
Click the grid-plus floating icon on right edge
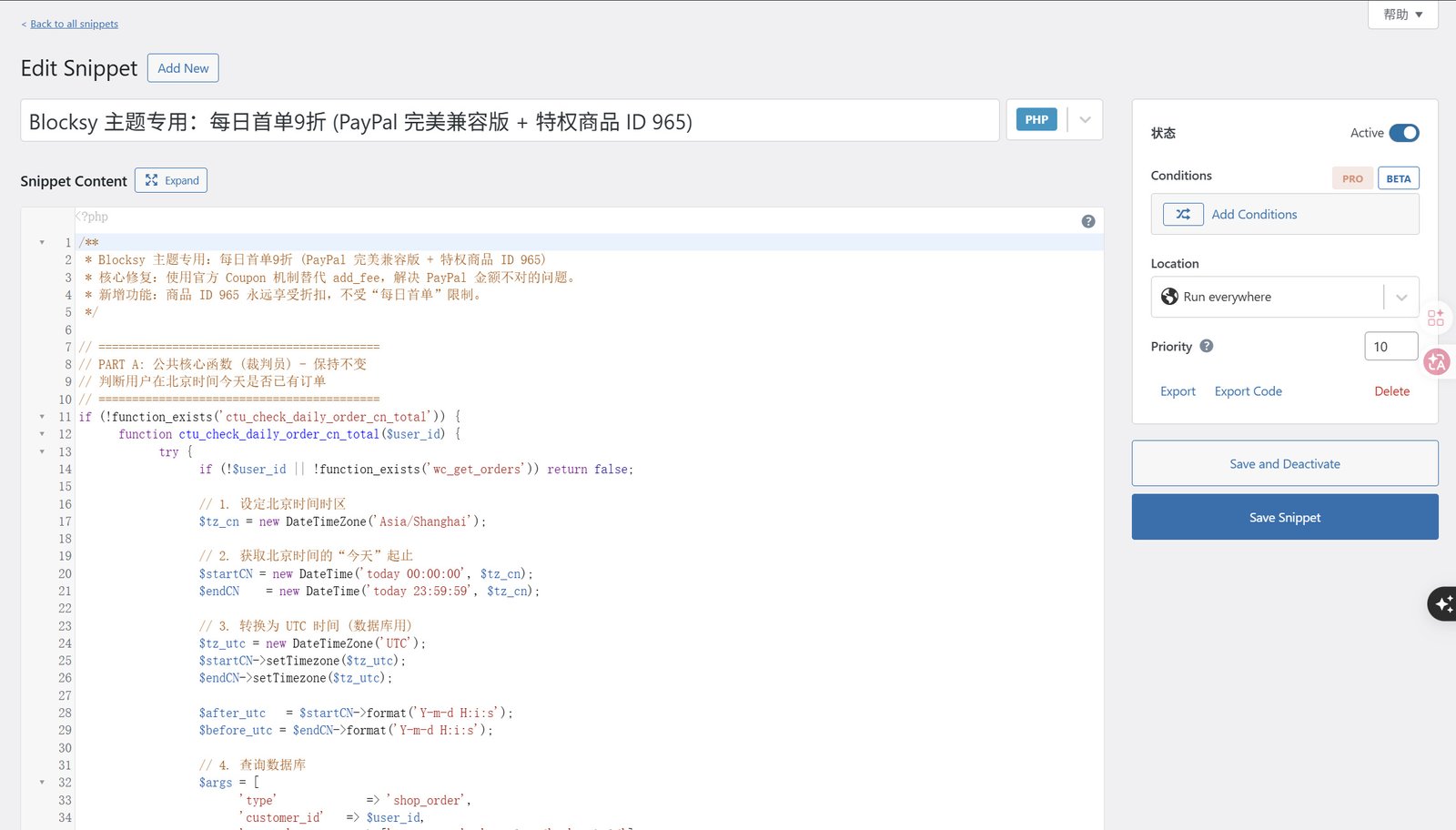[x=1436, y=318]
